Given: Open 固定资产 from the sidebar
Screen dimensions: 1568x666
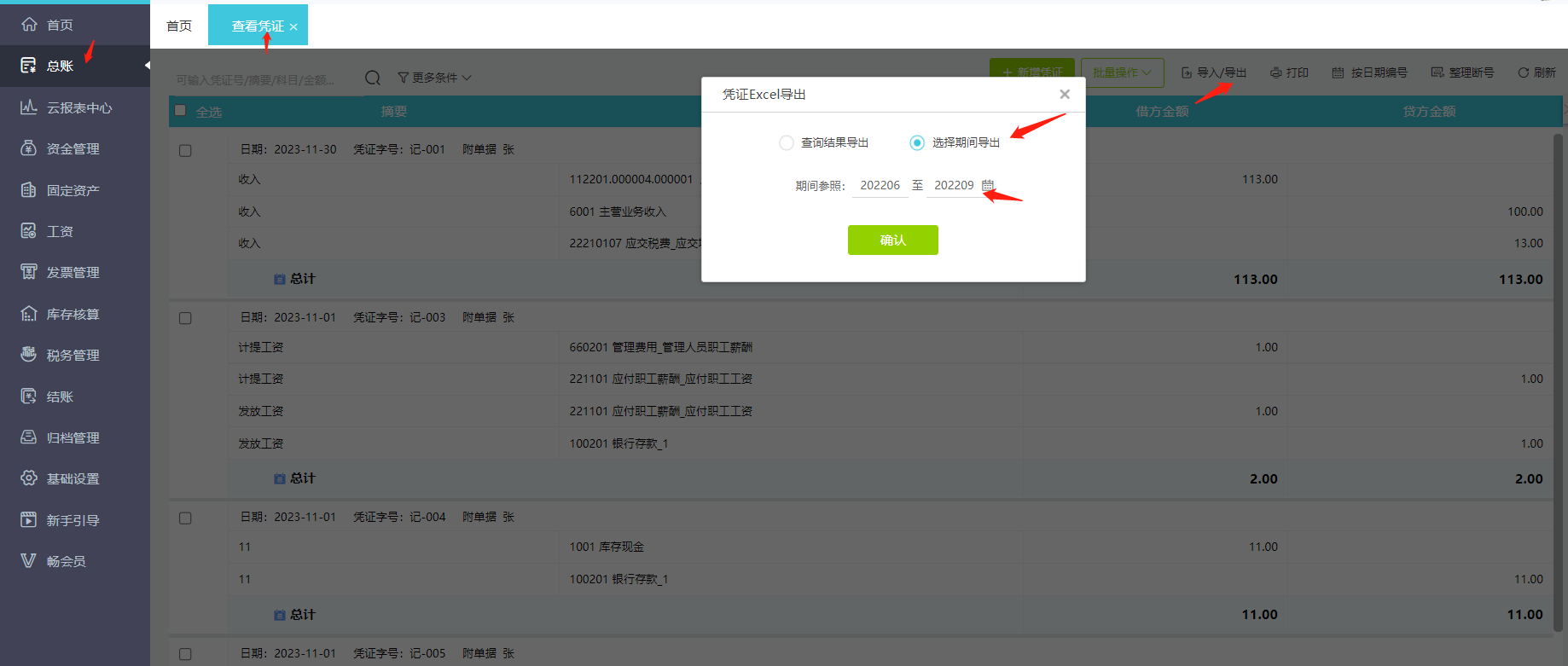Looking at the screenshot, I should 75,190.
